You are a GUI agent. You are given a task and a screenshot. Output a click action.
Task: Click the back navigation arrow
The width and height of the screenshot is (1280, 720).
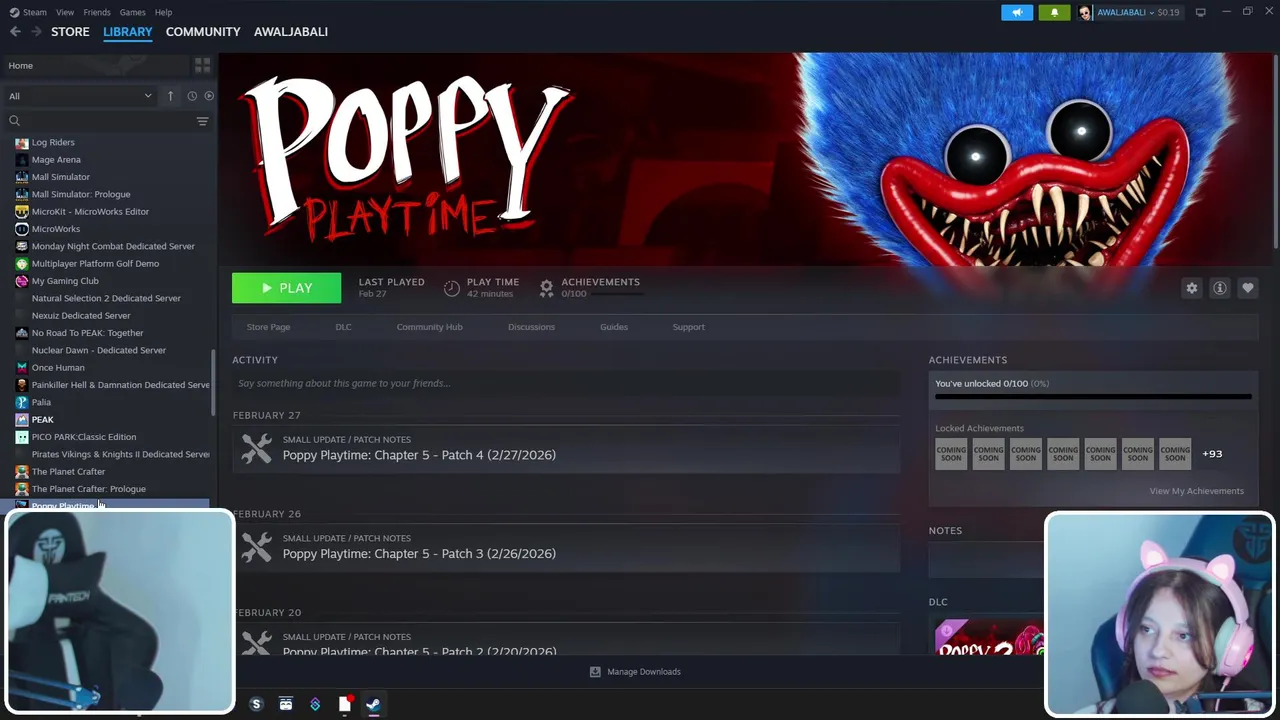[x=15, y=32]
